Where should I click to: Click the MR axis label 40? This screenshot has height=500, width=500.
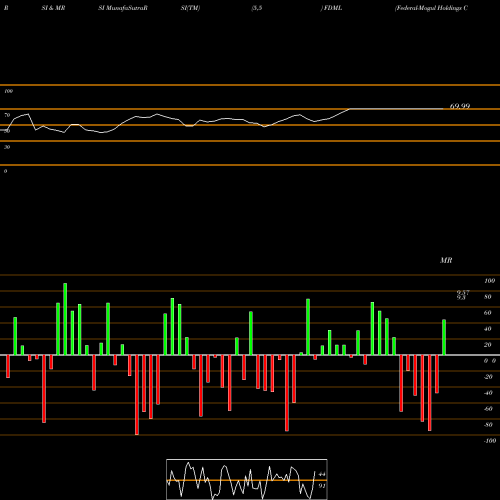(488, 329)
